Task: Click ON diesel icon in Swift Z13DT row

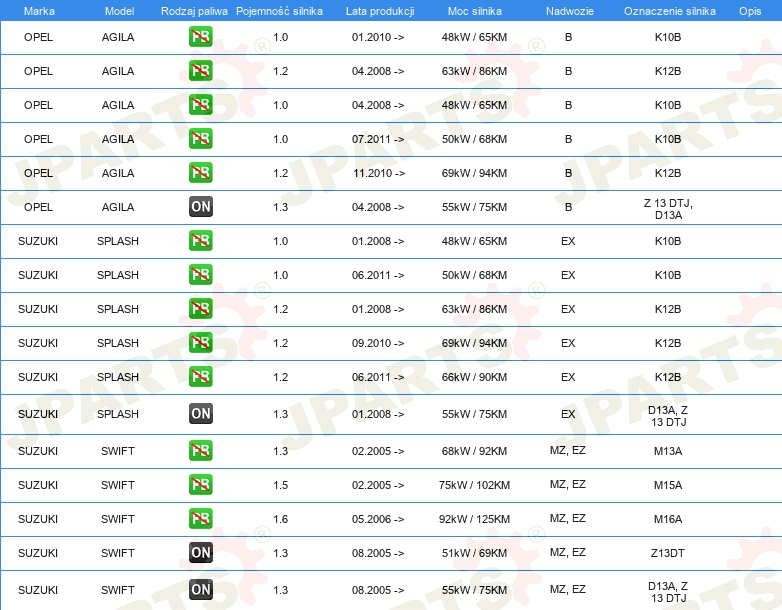Action: (200, 553)
